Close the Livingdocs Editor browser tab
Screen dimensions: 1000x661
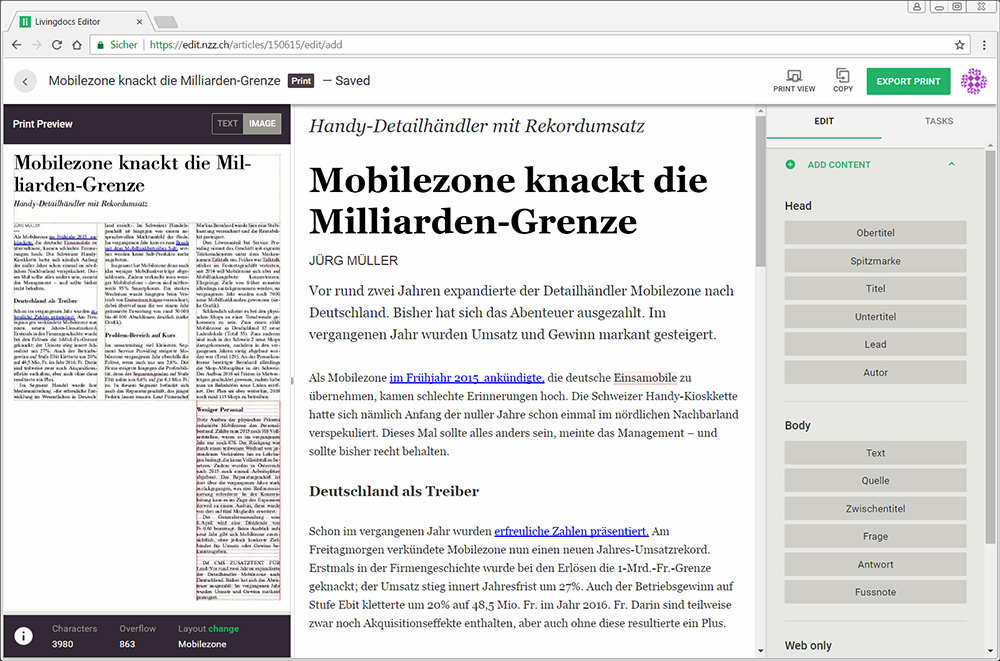coord(140,22)
